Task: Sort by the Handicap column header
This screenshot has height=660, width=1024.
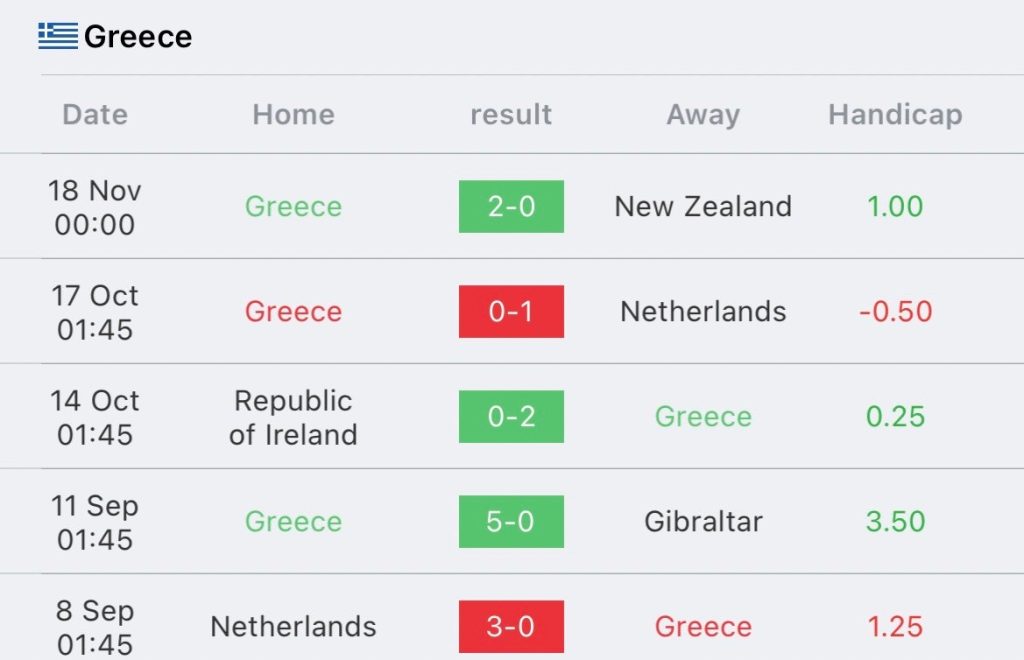Action: (895, 115)
